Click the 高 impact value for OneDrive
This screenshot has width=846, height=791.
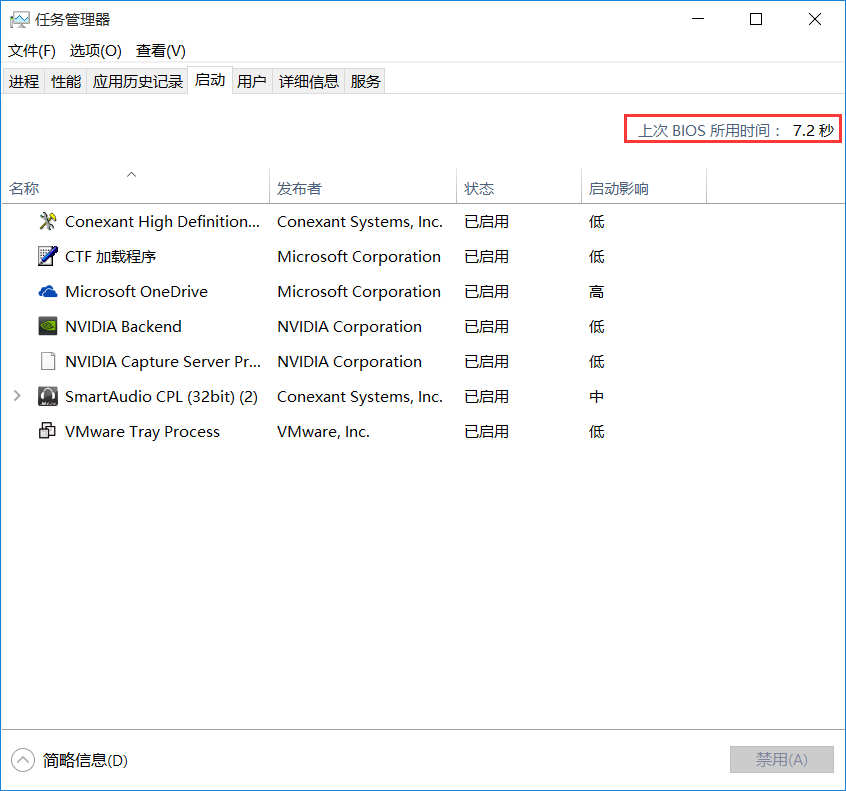click(x=596, y=292)
